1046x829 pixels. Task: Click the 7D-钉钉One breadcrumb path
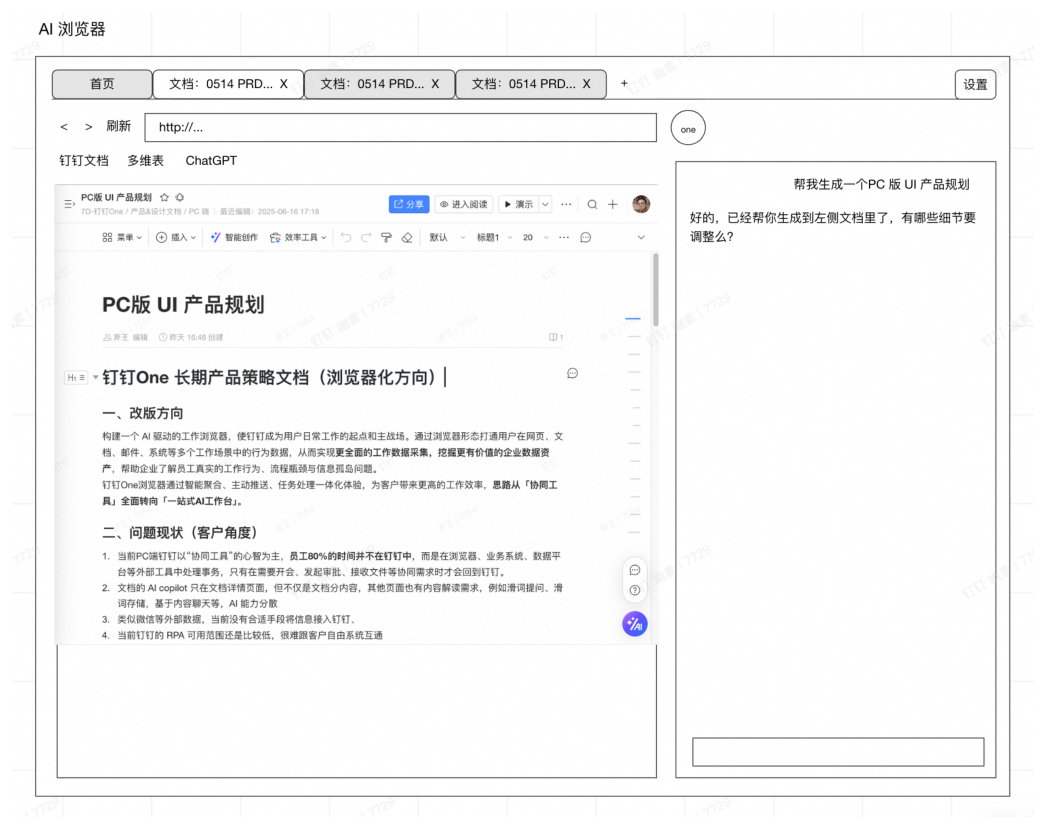[145, 211]
